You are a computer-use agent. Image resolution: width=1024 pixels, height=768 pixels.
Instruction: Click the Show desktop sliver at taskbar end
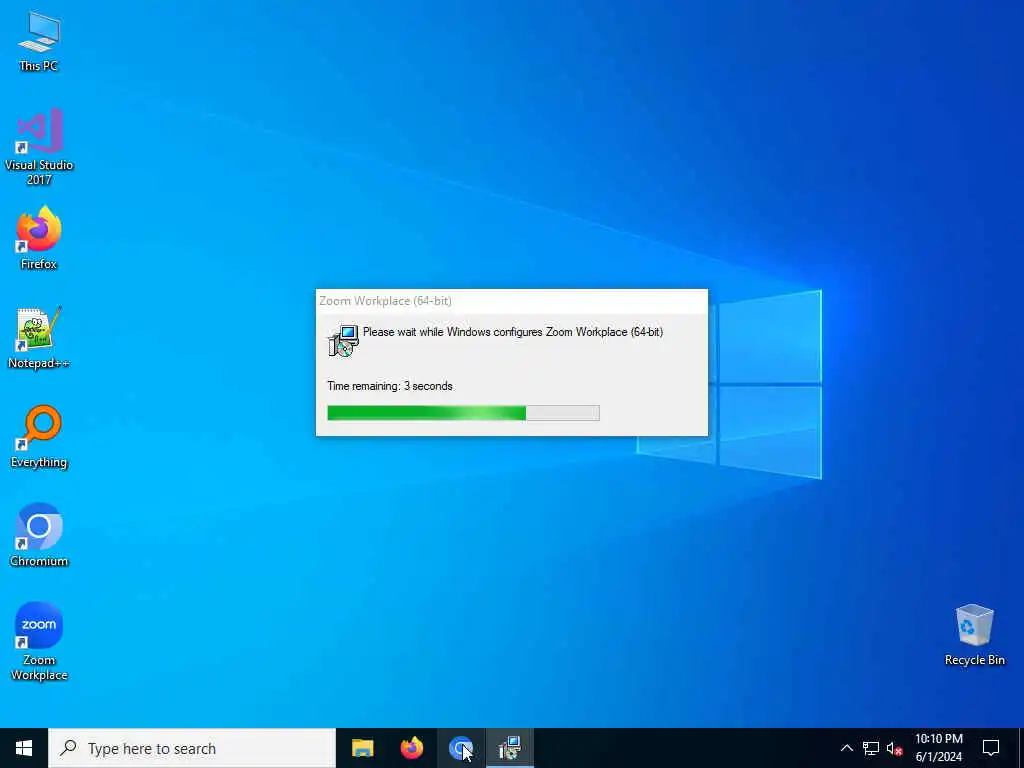pos(1021,748)
